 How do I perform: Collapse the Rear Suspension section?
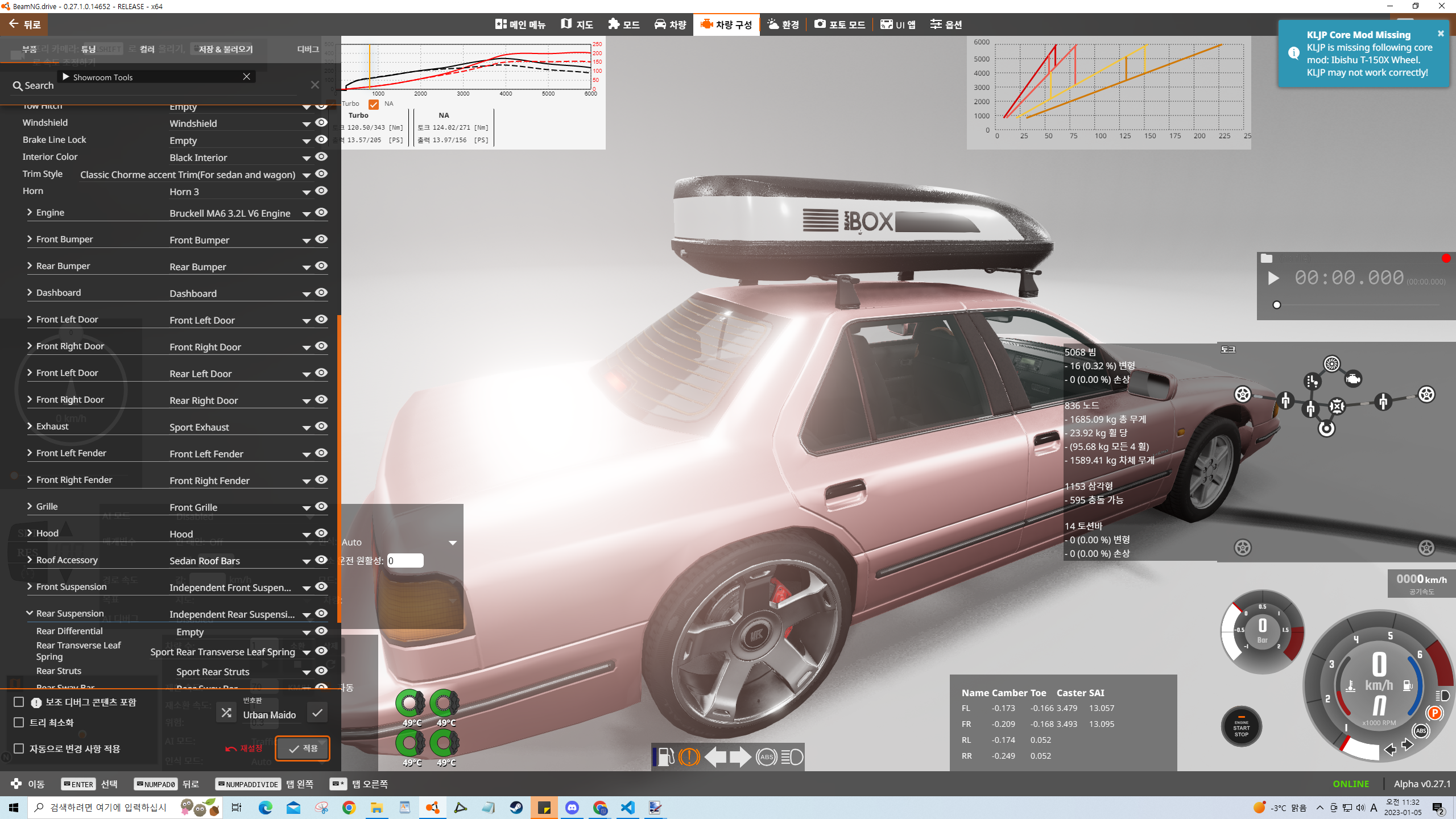pos(30,613)
